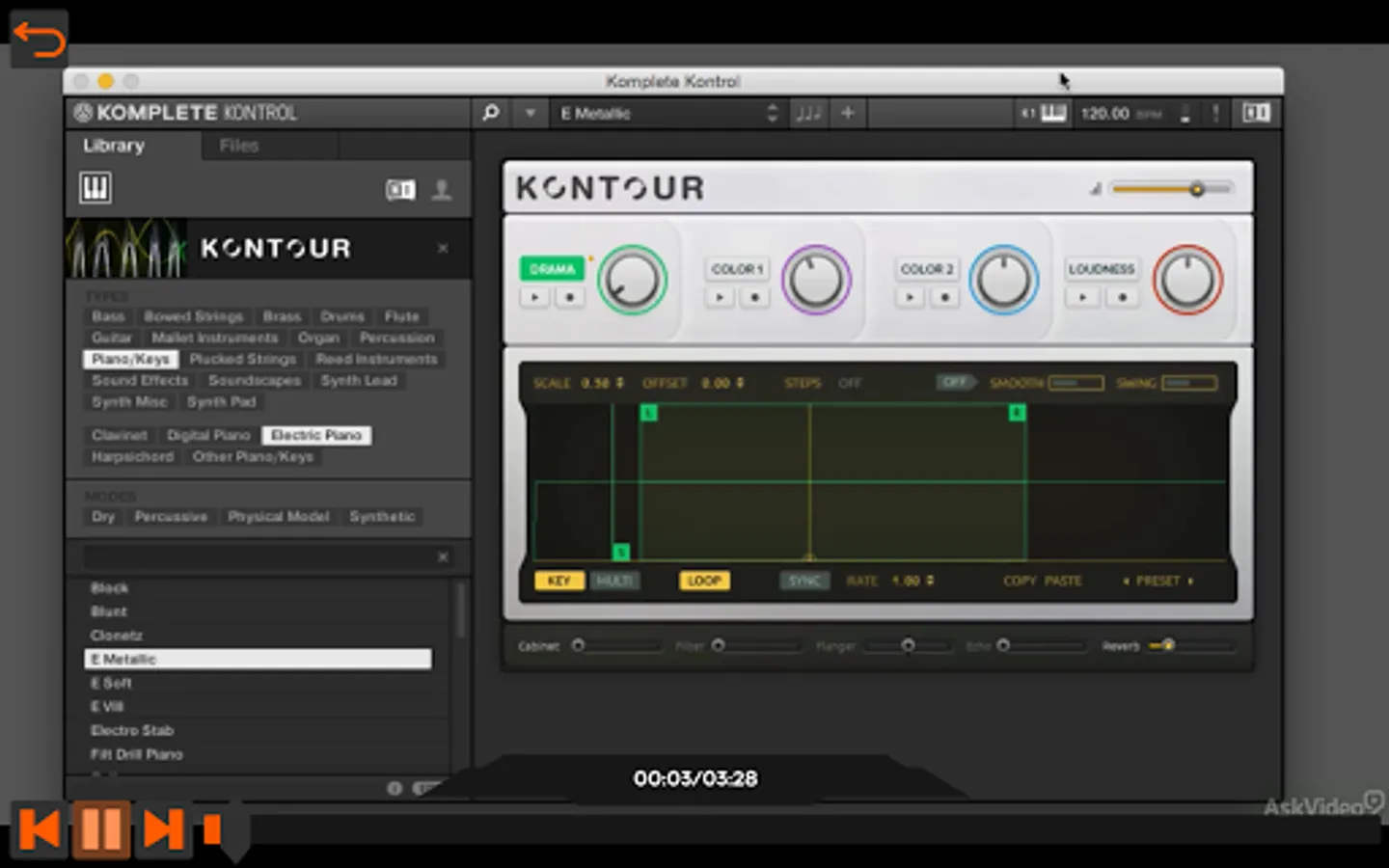Click the record button under DRAMA
The image size is (1389, 868).
(x=570, y=297)
